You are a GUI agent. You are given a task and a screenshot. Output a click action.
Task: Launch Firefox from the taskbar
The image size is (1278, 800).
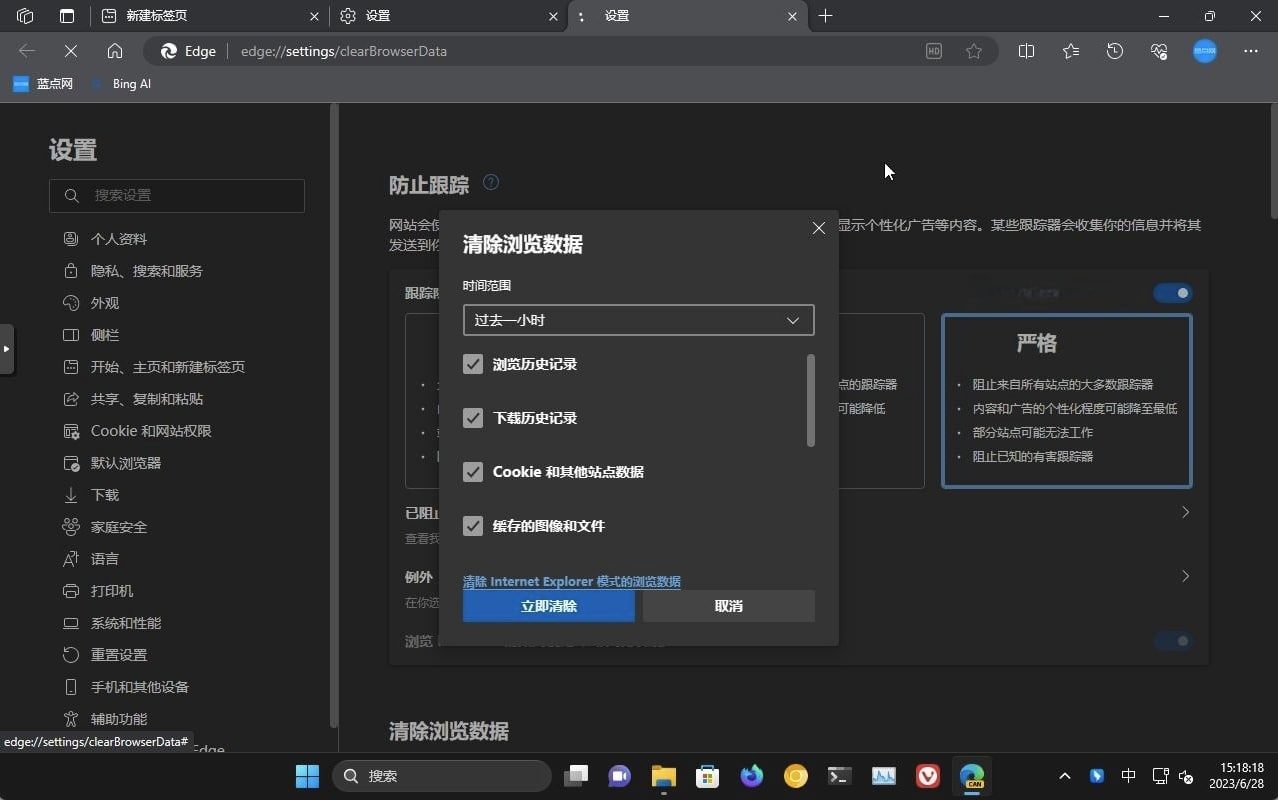point(751,776)
